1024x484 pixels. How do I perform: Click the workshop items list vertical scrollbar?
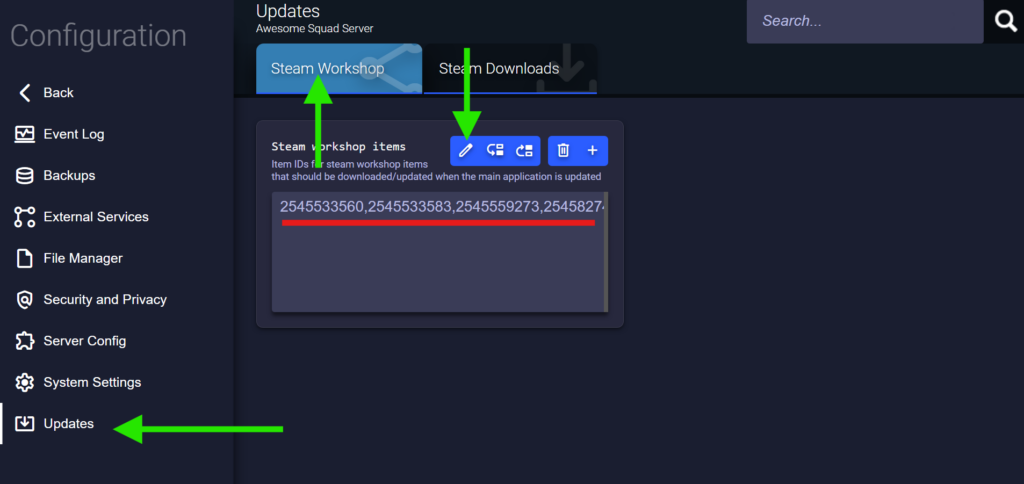[x=605, y=252]
